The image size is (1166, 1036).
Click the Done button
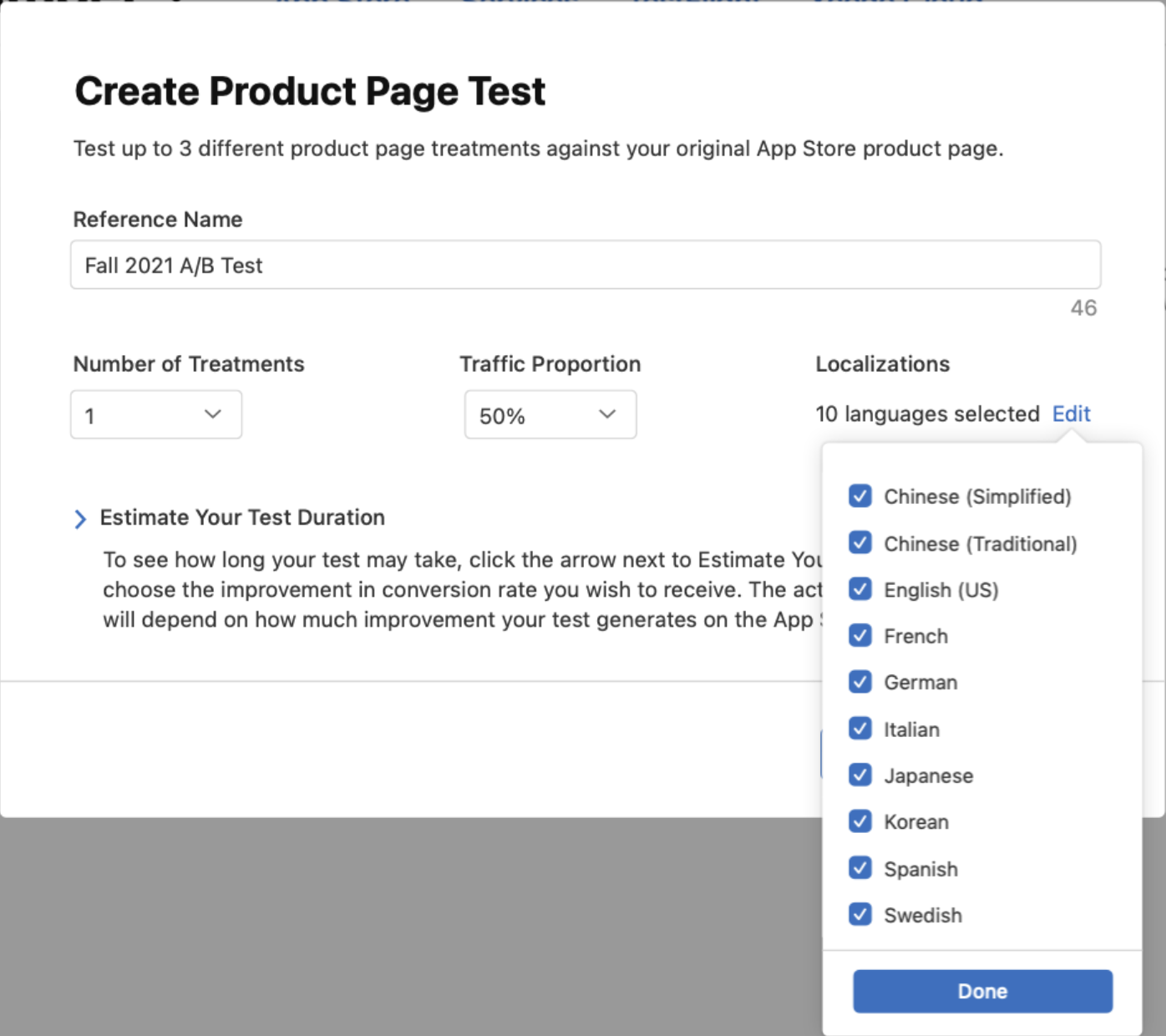(981, 991)
